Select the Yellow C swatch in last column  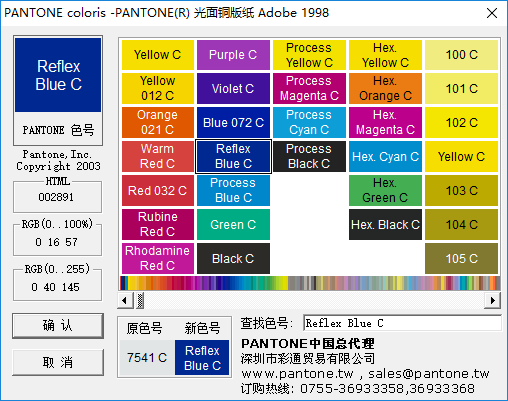[461, 157]
